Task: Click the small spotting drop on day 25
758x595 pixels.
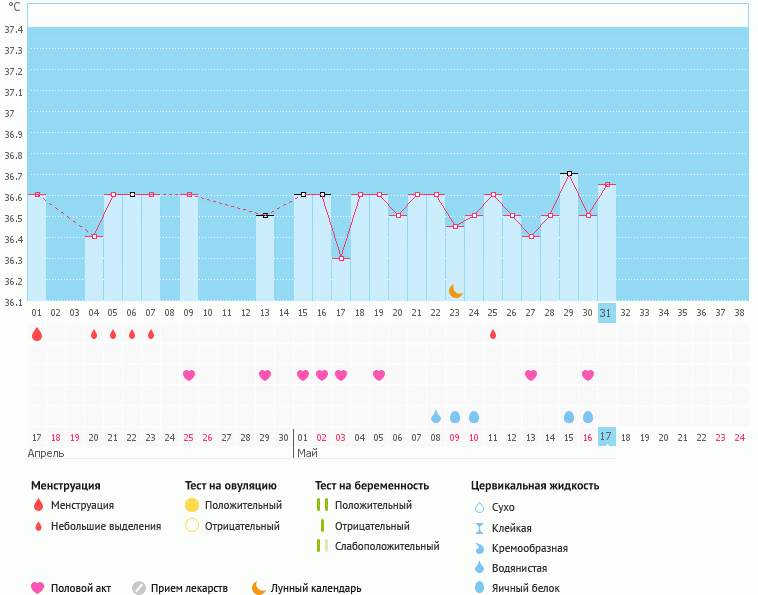Action: click(493, 334)
